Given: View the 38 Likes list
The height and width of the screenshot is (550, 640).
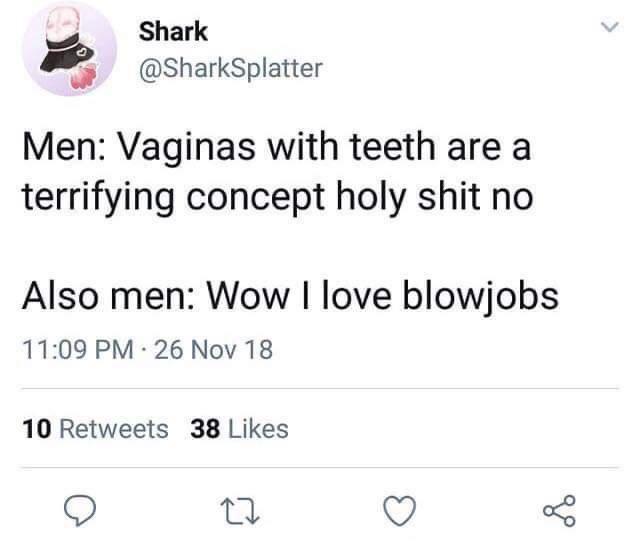Looking at the screenshot, I should pyautogui.click(x=239, y=429).
